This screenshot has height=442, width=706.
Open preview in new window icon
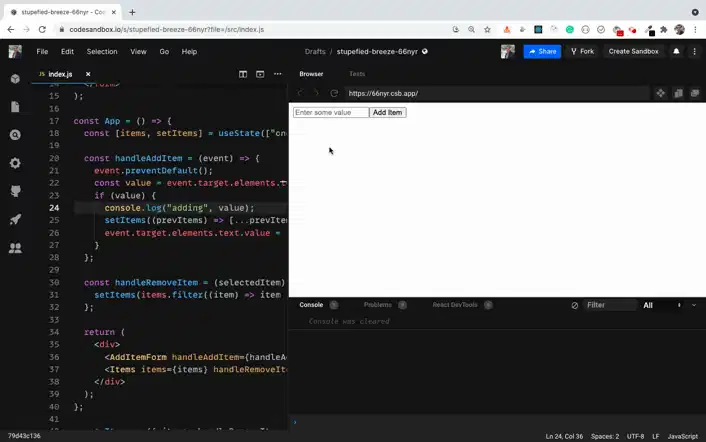pyautogui.click(x=695, y=93)
